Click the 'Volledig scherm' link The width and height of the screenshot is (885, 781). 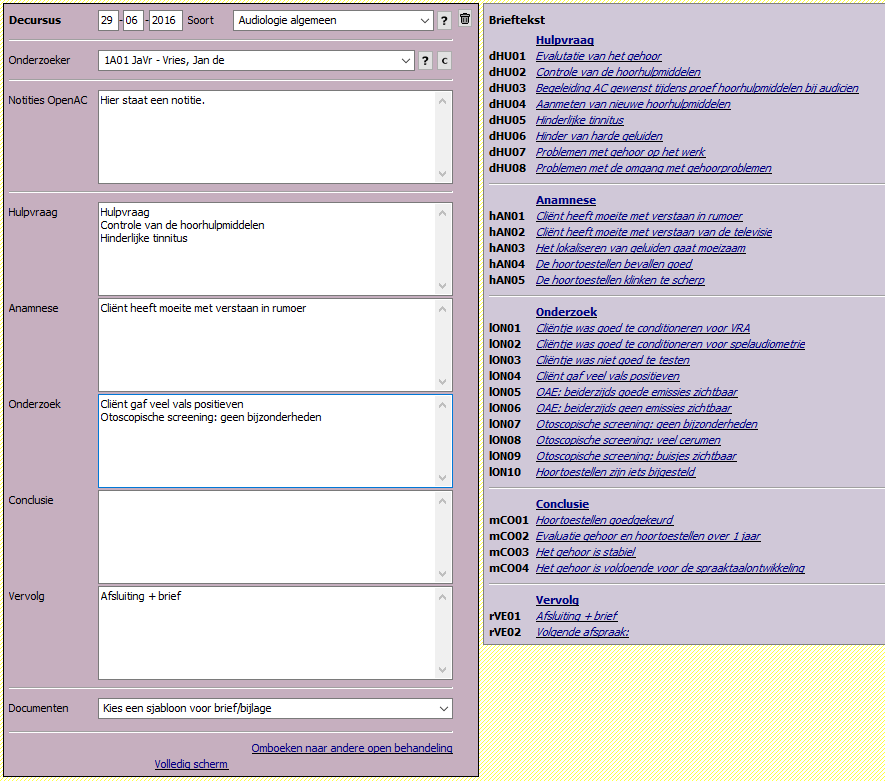[x=191, y=764]
